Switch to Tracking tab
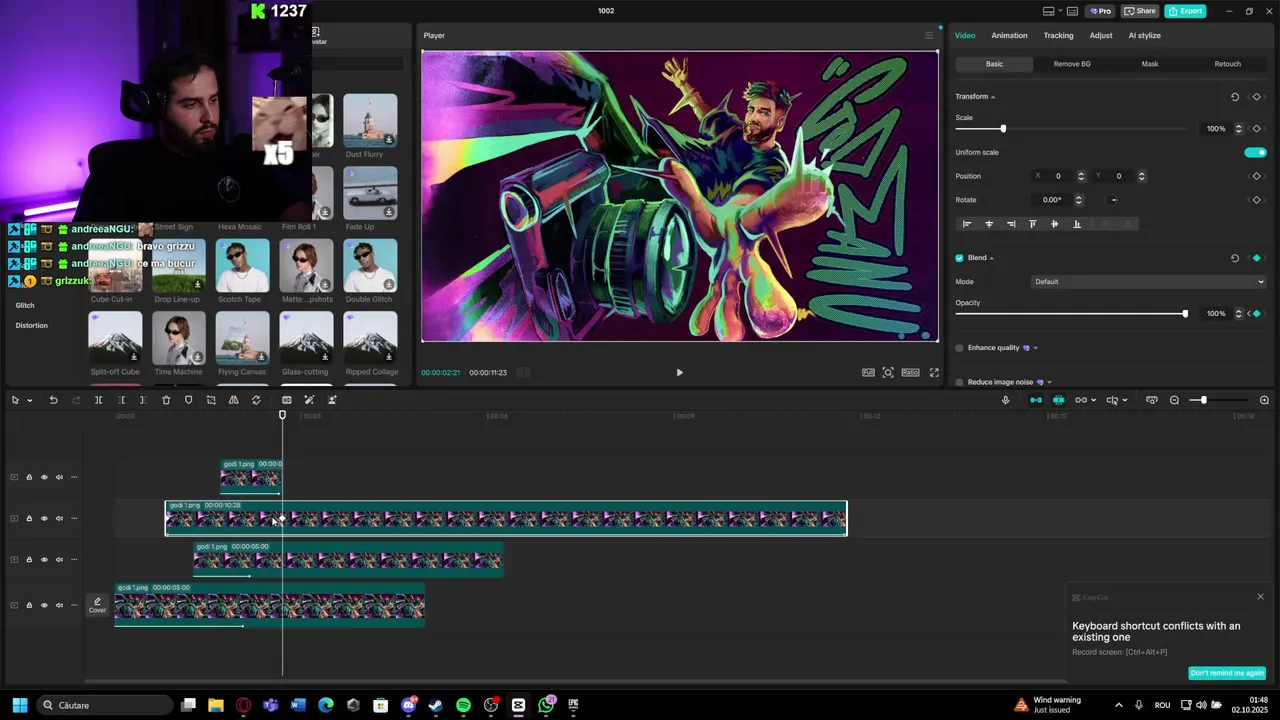The width and height of the screenshot is (1280, 720). 1058,35
